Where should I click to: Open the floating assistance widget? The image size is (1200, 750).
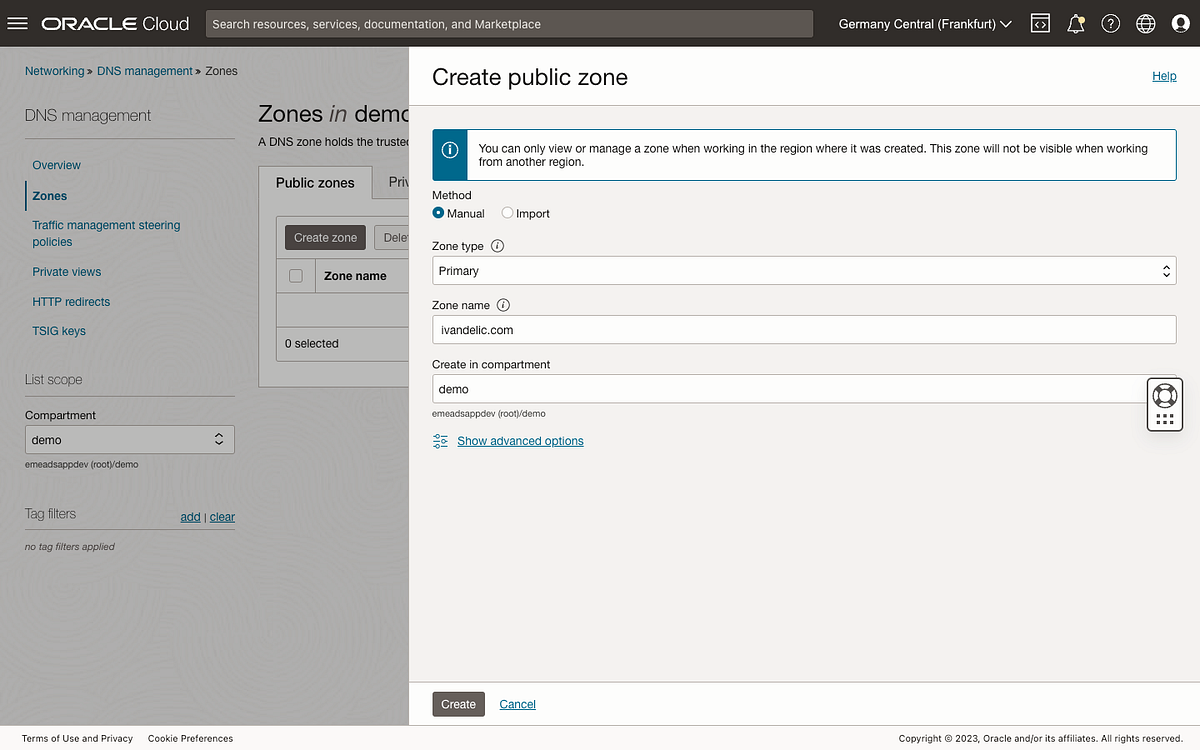(1164, 404)
